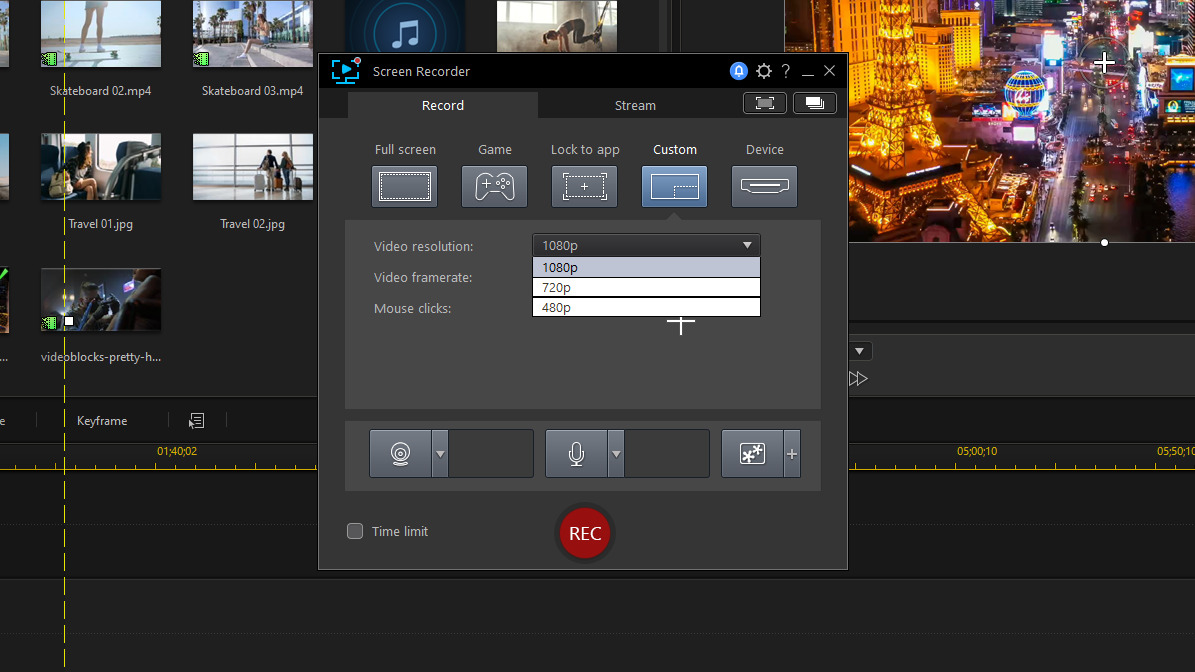The height and width of the screenshot is (672, 1195).
Task: Enable the Time limit checkbox
Action: tap(355, 531)
